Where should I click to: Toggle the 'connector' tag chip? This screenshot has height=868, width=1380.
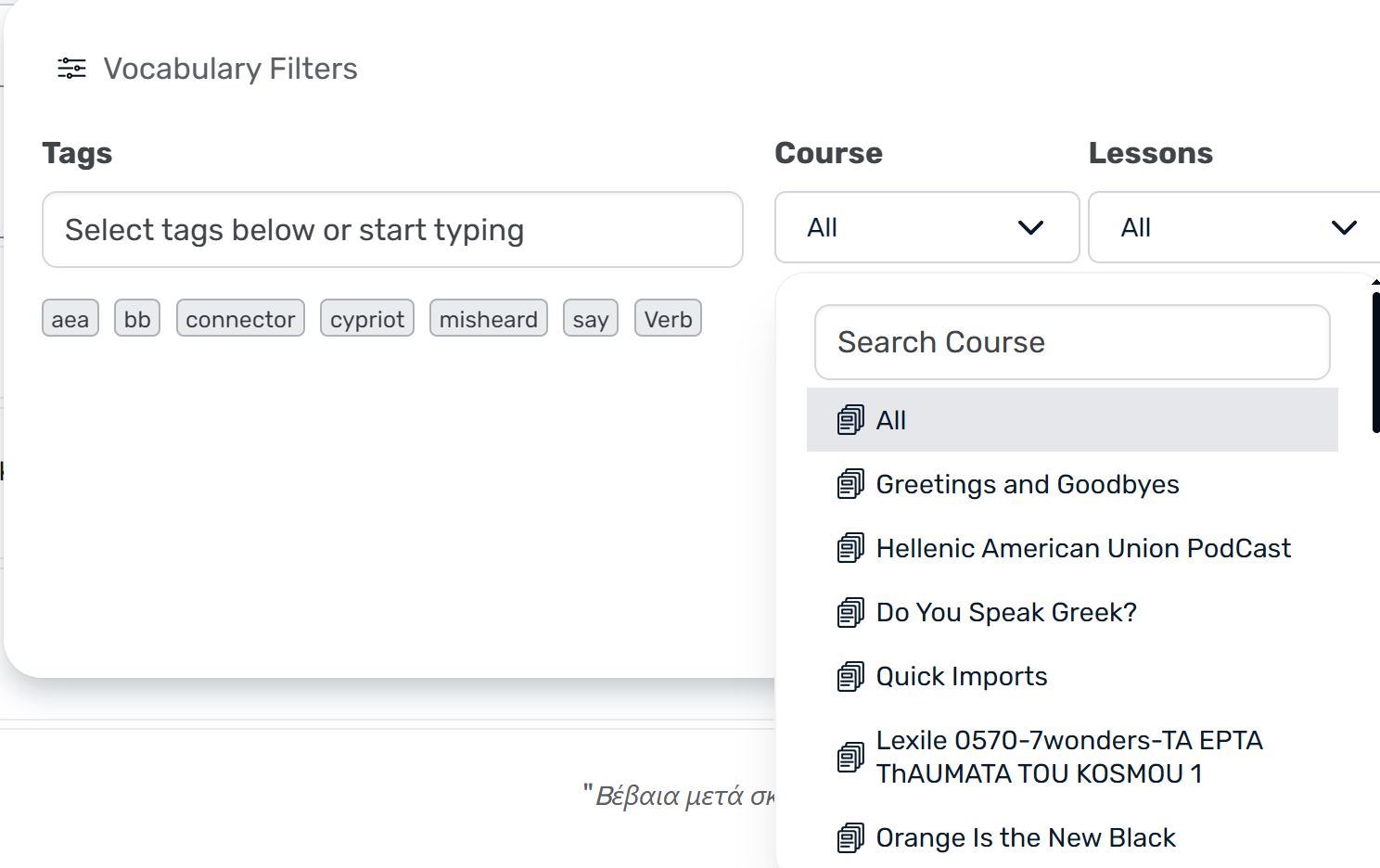click(240, 319)
